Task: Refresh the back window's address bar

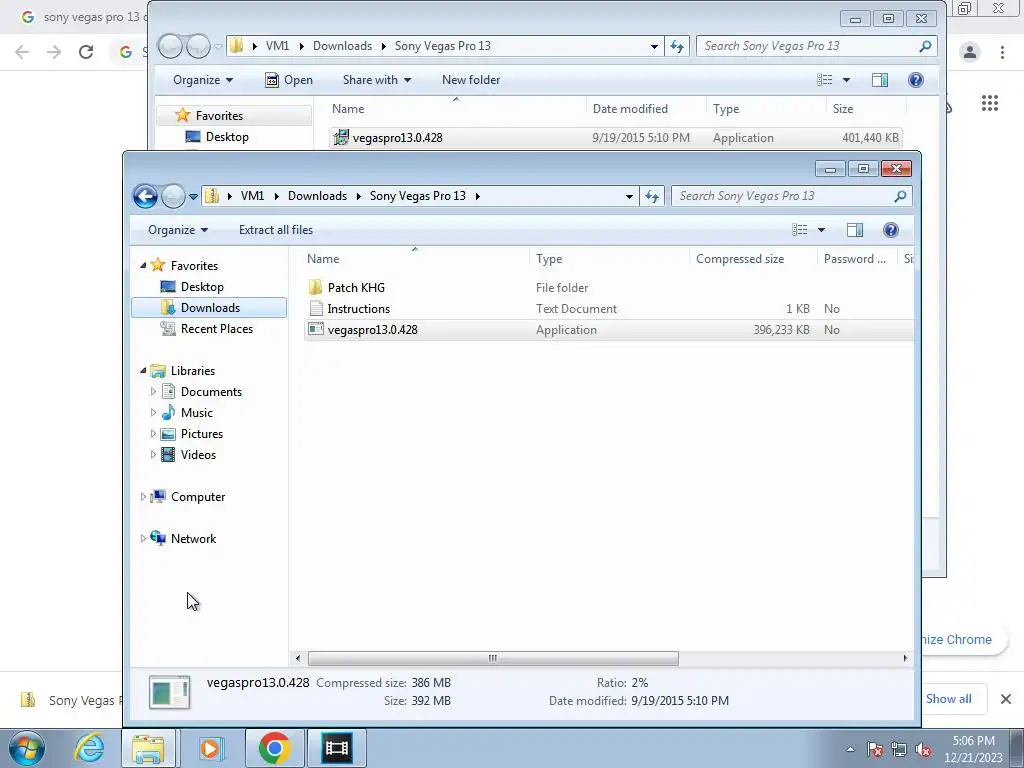Action: (677, 46)
